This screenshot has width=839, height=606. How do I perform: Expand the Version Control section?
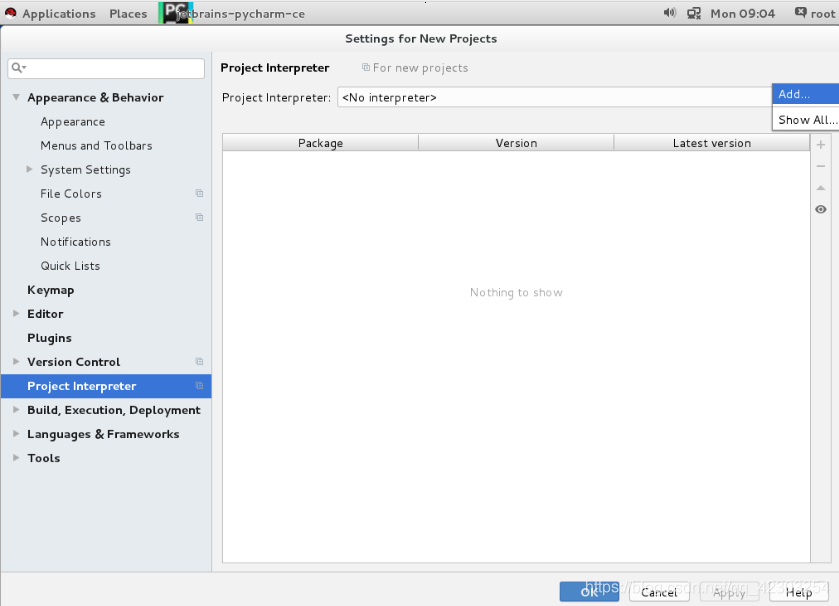(16, 362)
